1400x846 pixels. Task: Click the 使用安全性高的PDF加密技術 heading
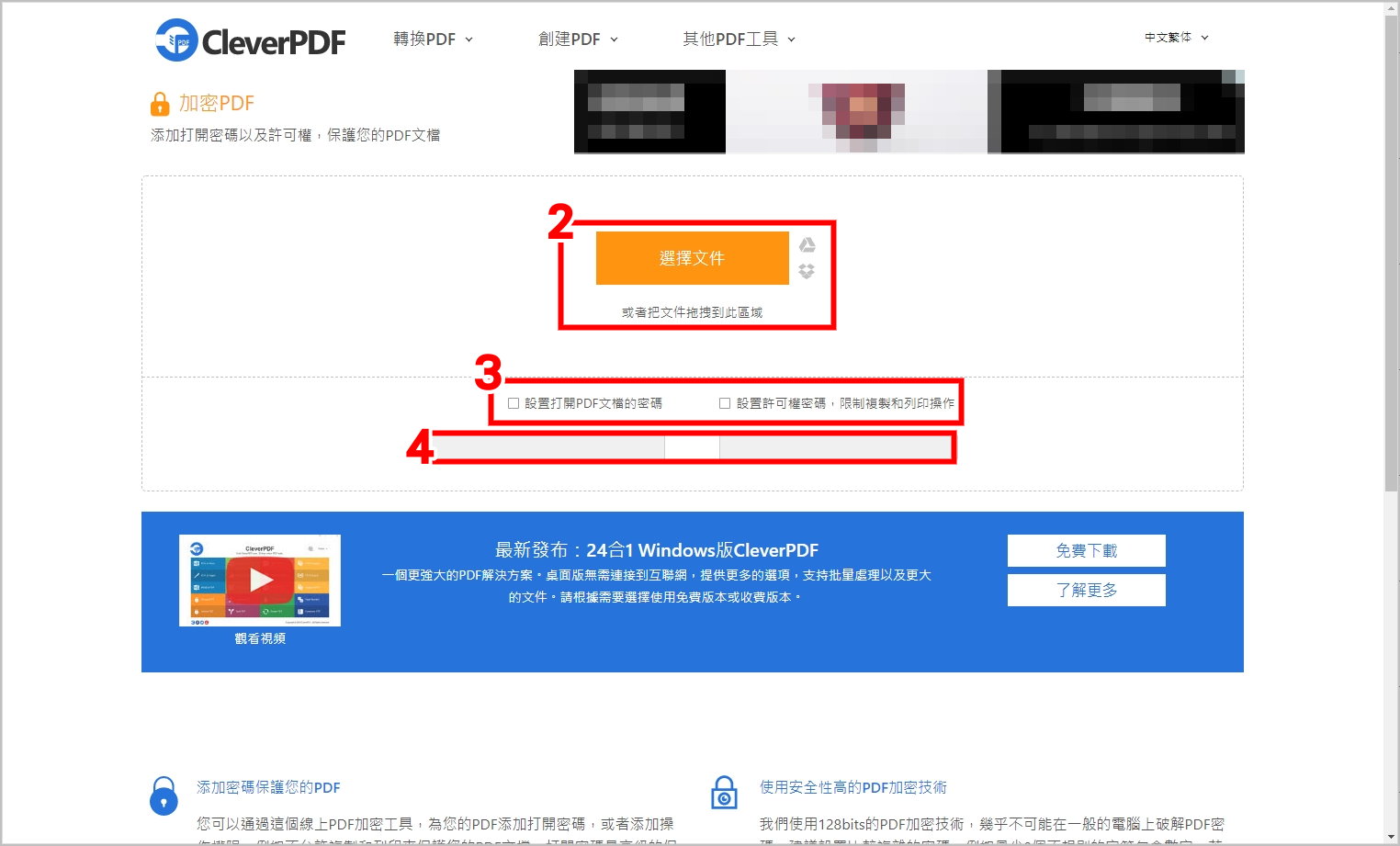pyautogui.click(x=852, y=787)
